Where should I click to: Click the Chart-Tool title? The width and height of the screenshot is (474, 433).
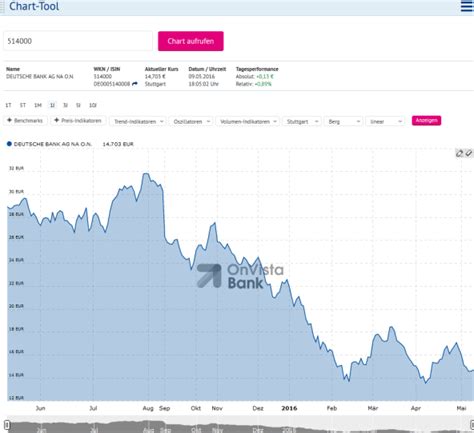click(x=34, y=6)
